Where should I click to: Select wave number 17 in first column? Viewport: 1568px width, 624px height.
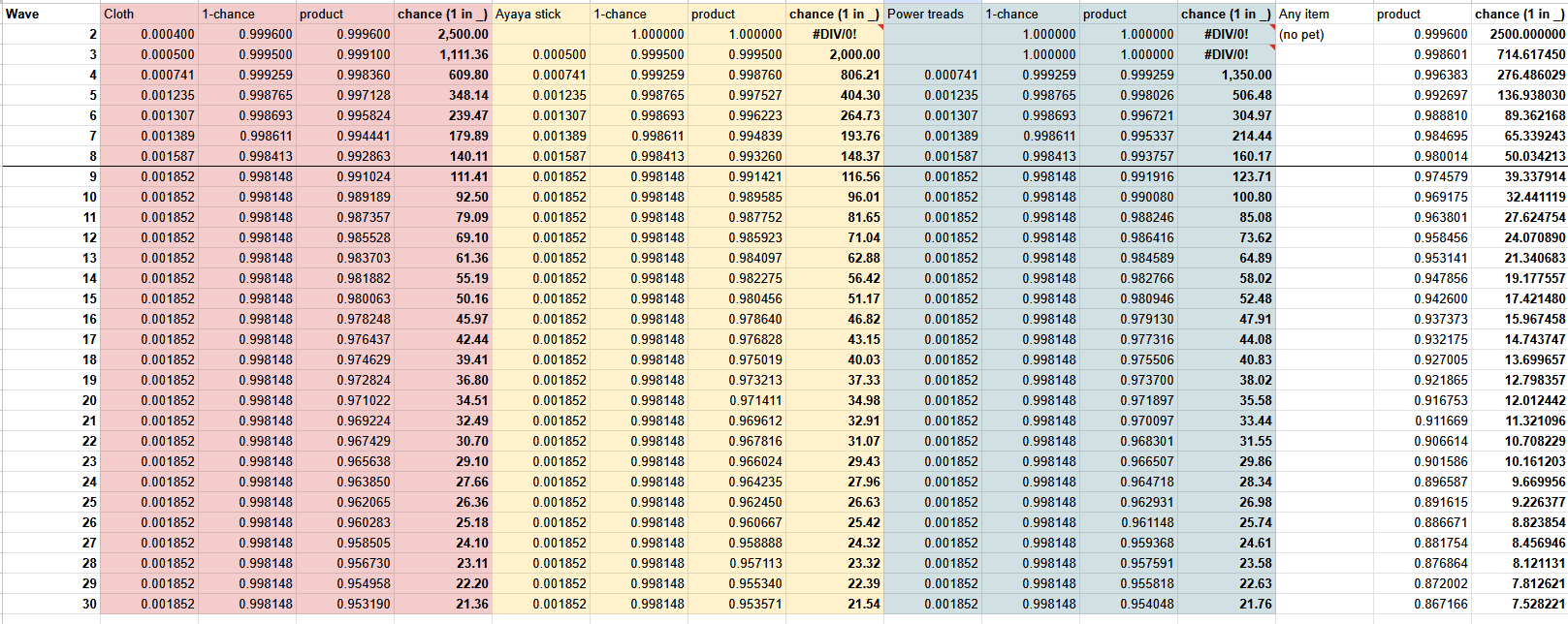pyautogui.click(x=50, y=339)
